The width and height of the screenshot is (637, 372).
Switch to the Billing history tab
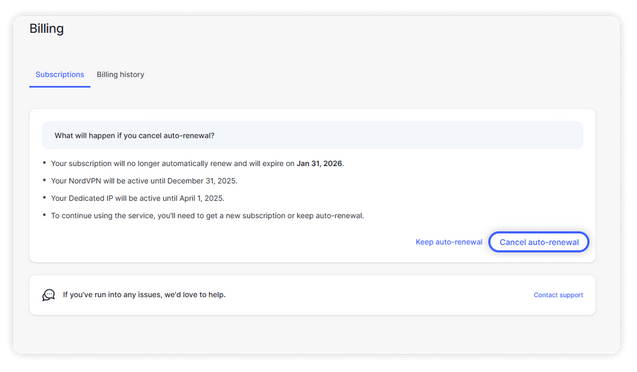click(120, 75)
